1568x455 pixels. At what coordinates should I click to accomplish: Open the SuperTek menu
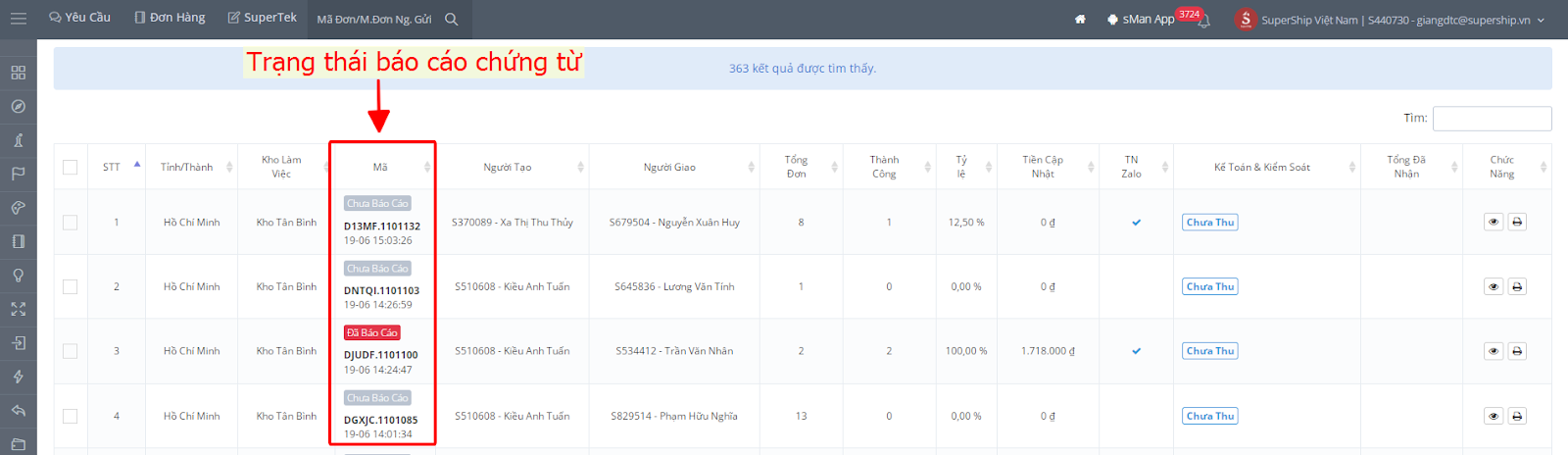pos(262,18)
